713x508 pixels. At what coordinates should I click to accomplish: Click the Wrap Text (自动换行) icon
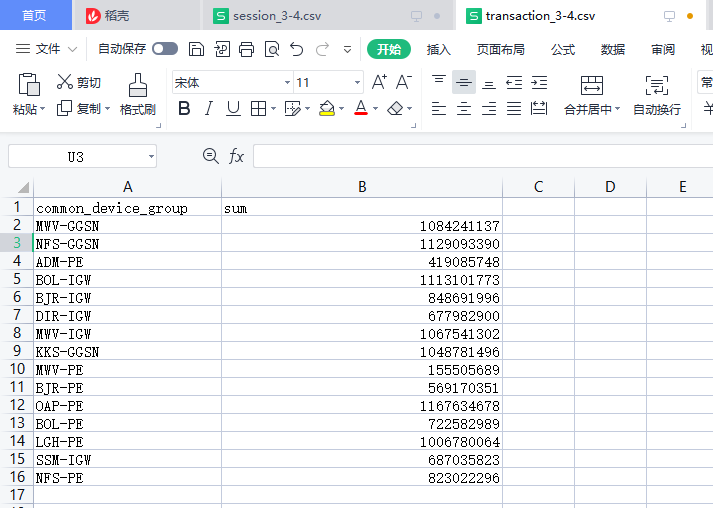656,85
